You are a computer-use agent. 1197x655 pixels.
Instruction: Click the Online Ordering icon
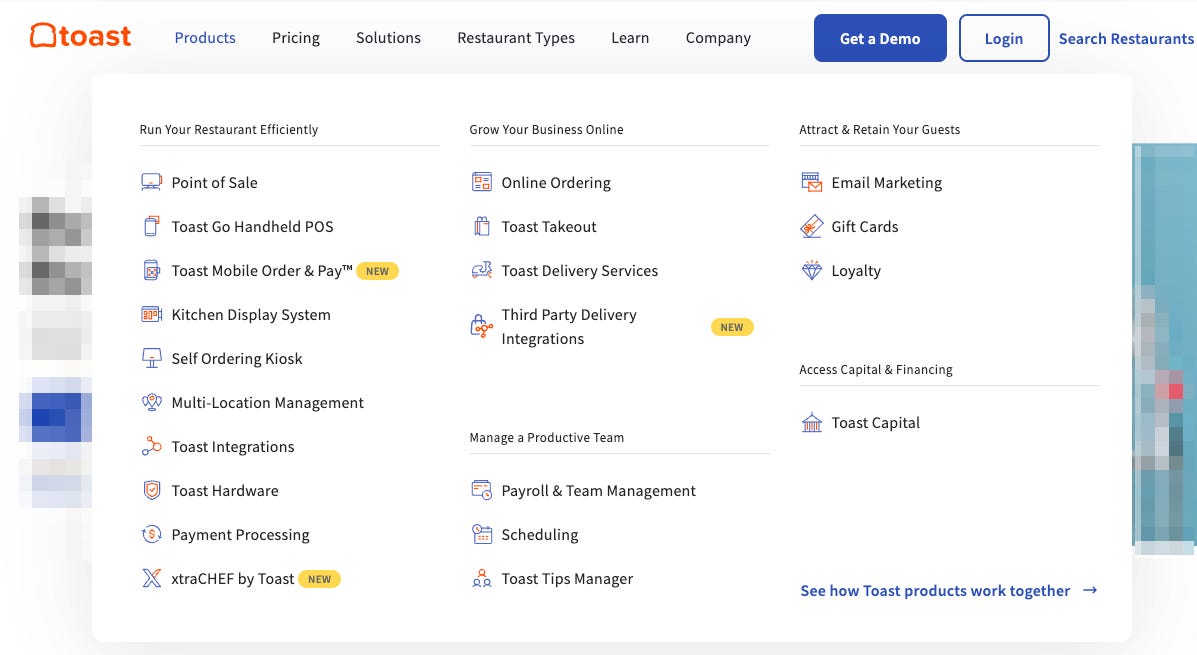481,182
